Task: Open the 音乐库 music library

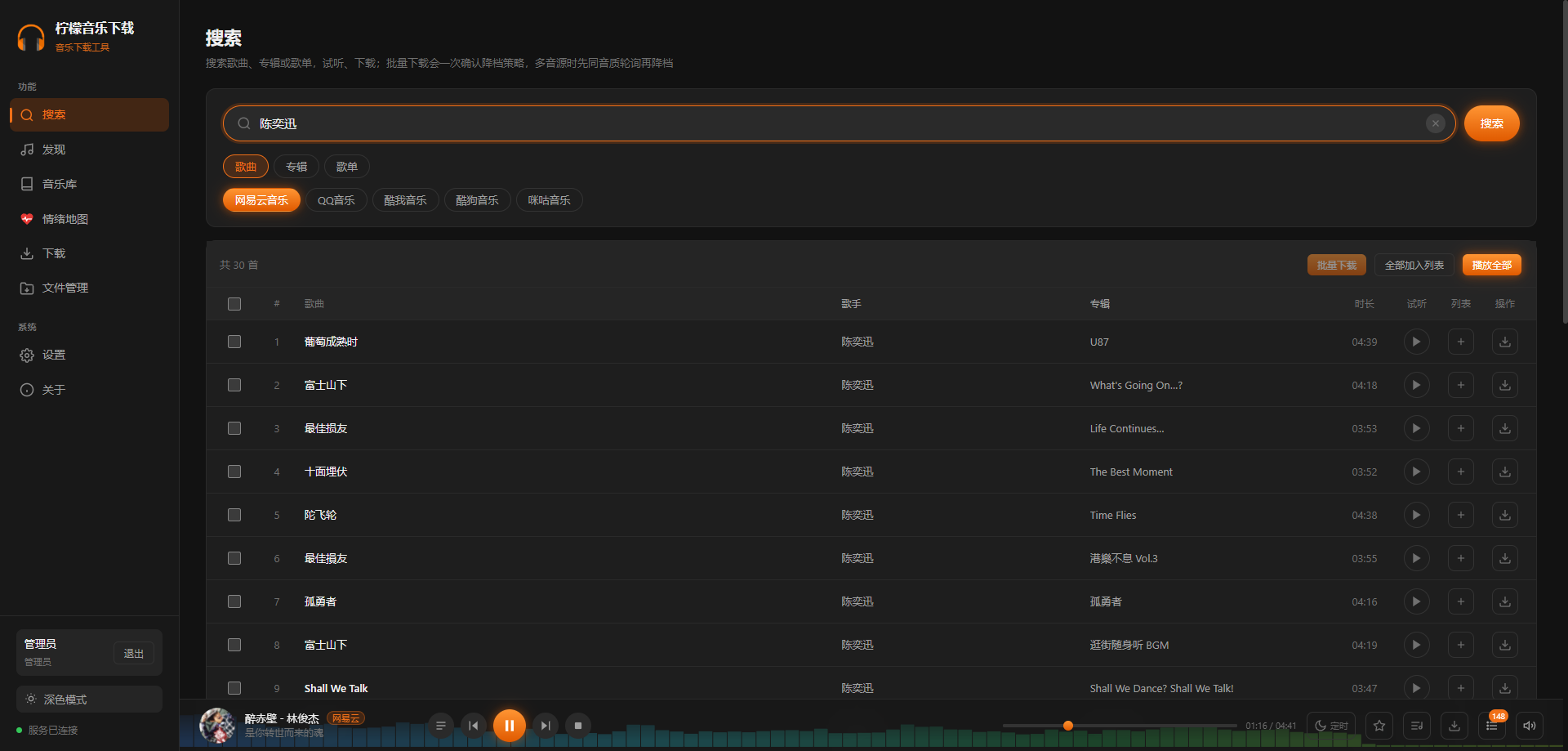Action: [x=89, y=184]
